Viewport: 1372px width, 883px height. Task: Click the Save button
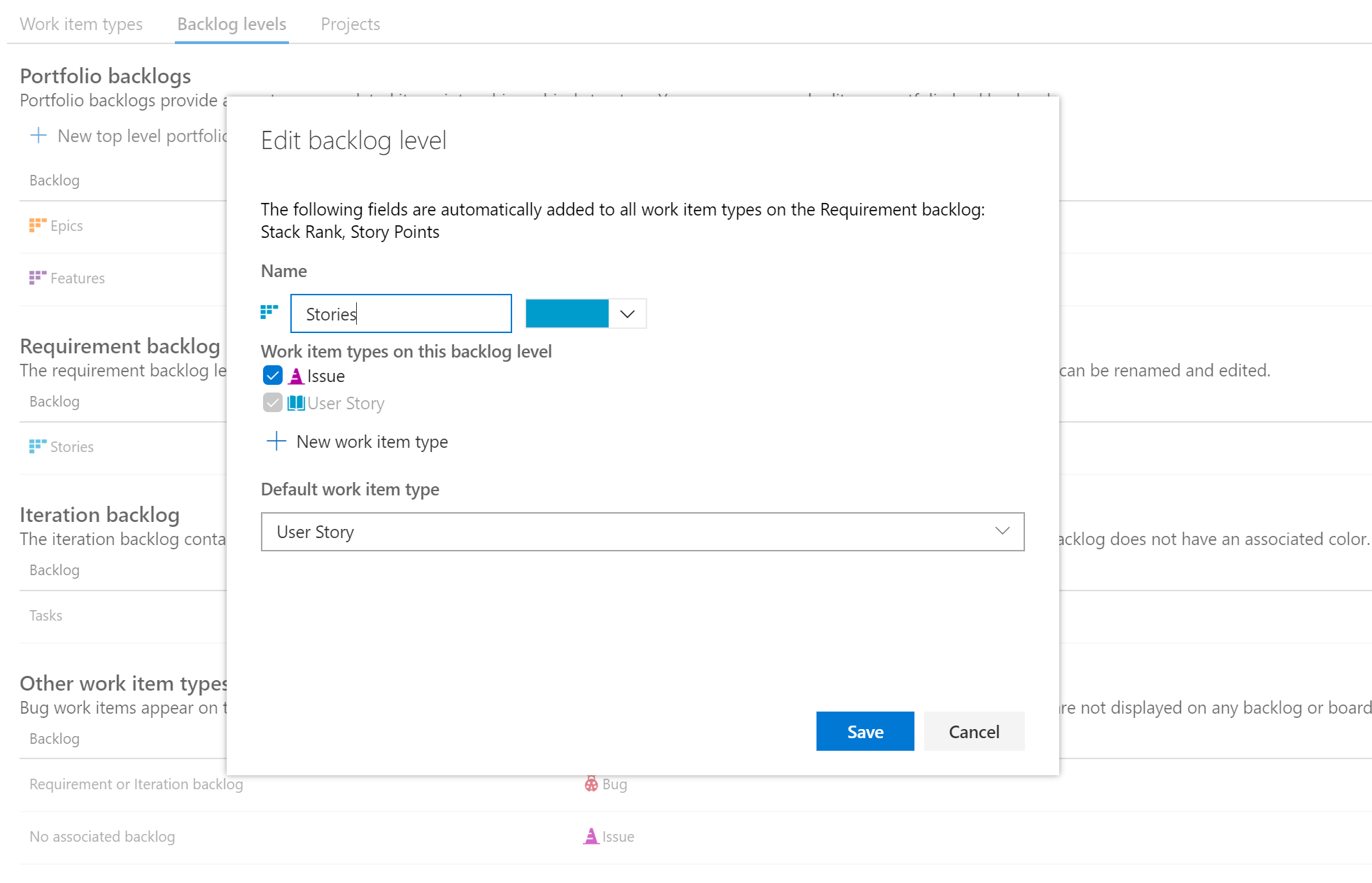pyautogui.click(x=865, y=731)
